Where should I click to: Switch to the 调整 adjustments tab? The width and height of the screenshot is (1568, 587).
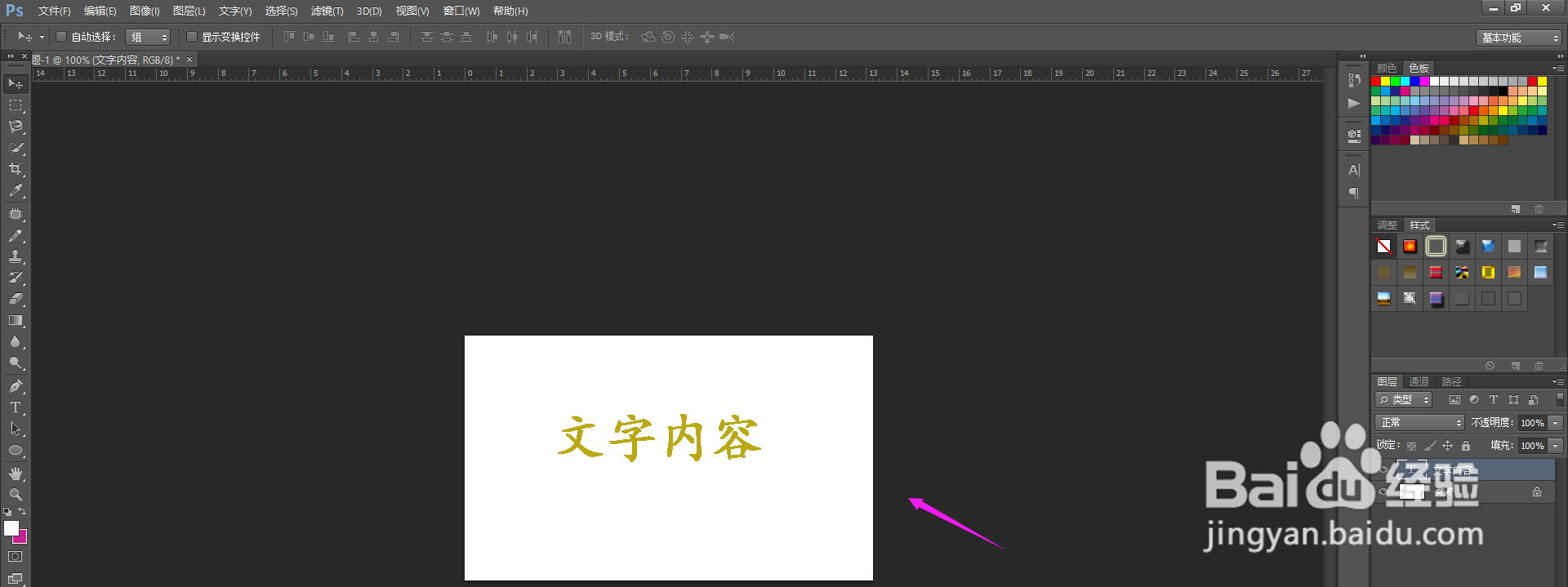1387,225
